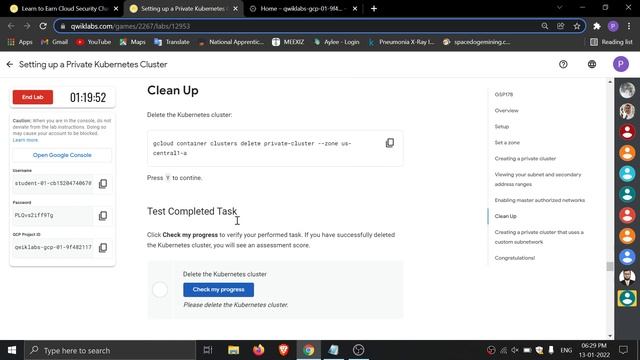This screenshot has width=640, height=360.
Task: Copy the student username
Action: point(103,184)
